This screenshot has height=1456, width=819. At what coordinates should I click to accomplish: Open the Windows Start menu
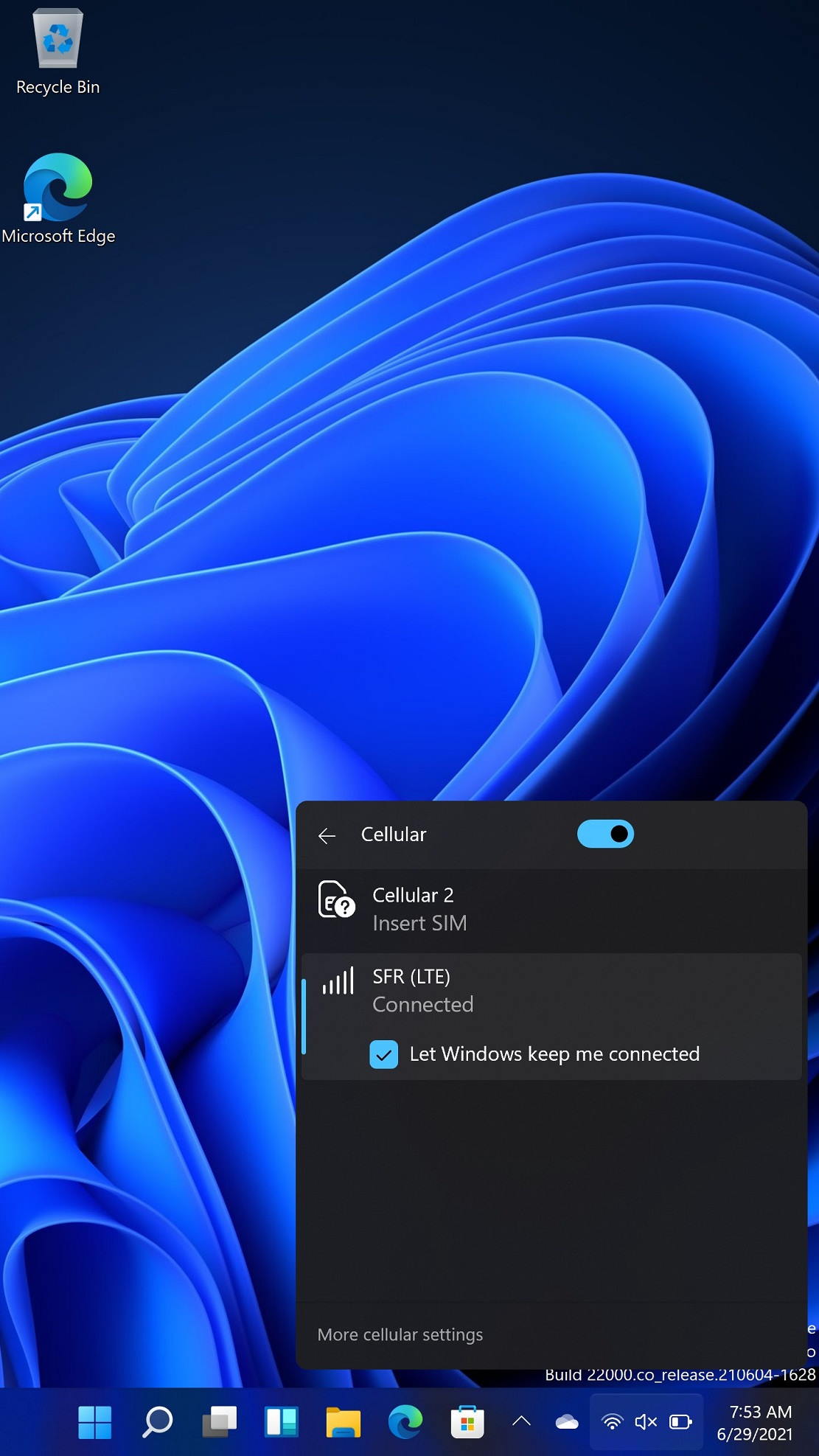tap(94, 1422)
